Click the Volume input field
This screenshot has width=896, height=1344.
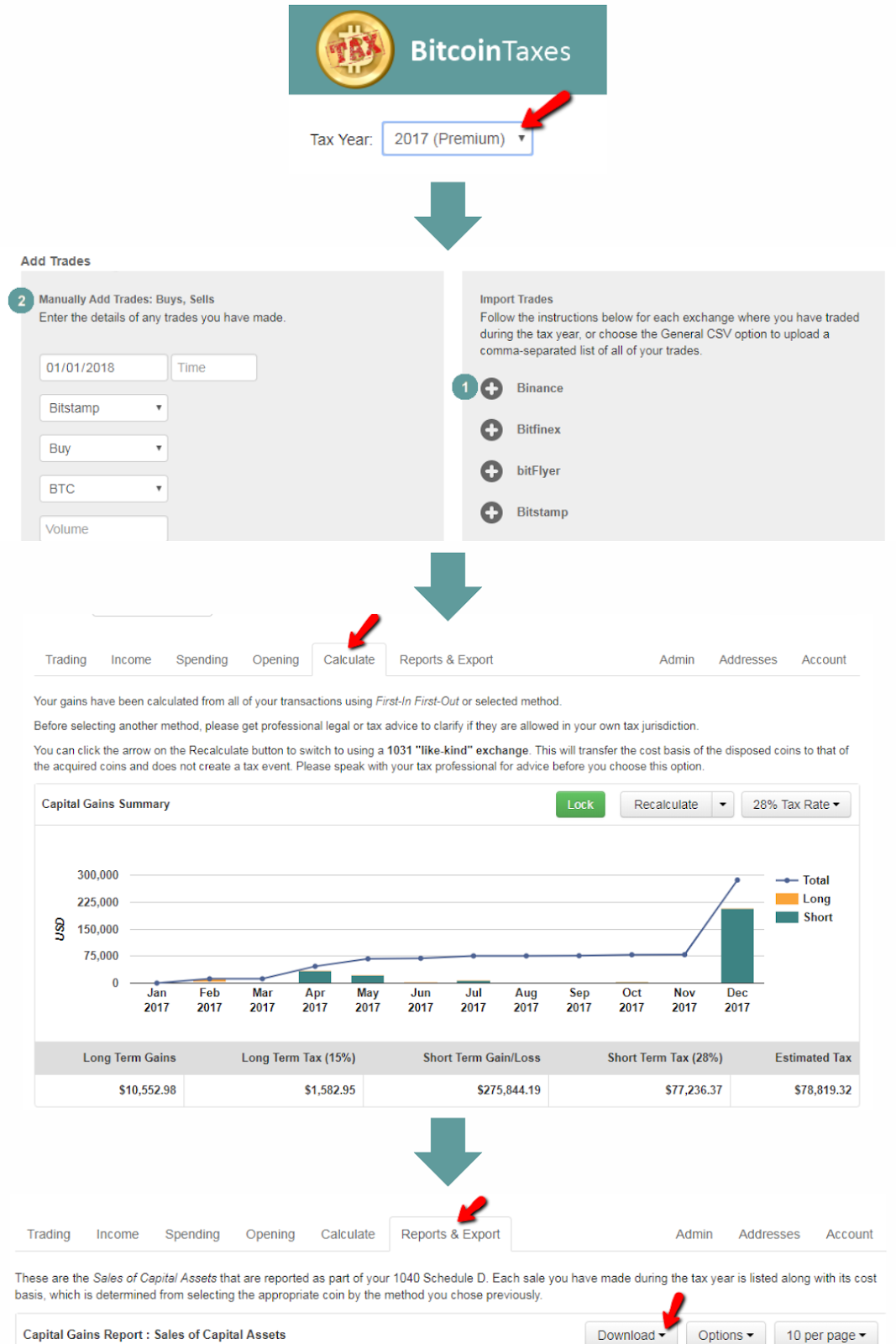tap(103, 528)
